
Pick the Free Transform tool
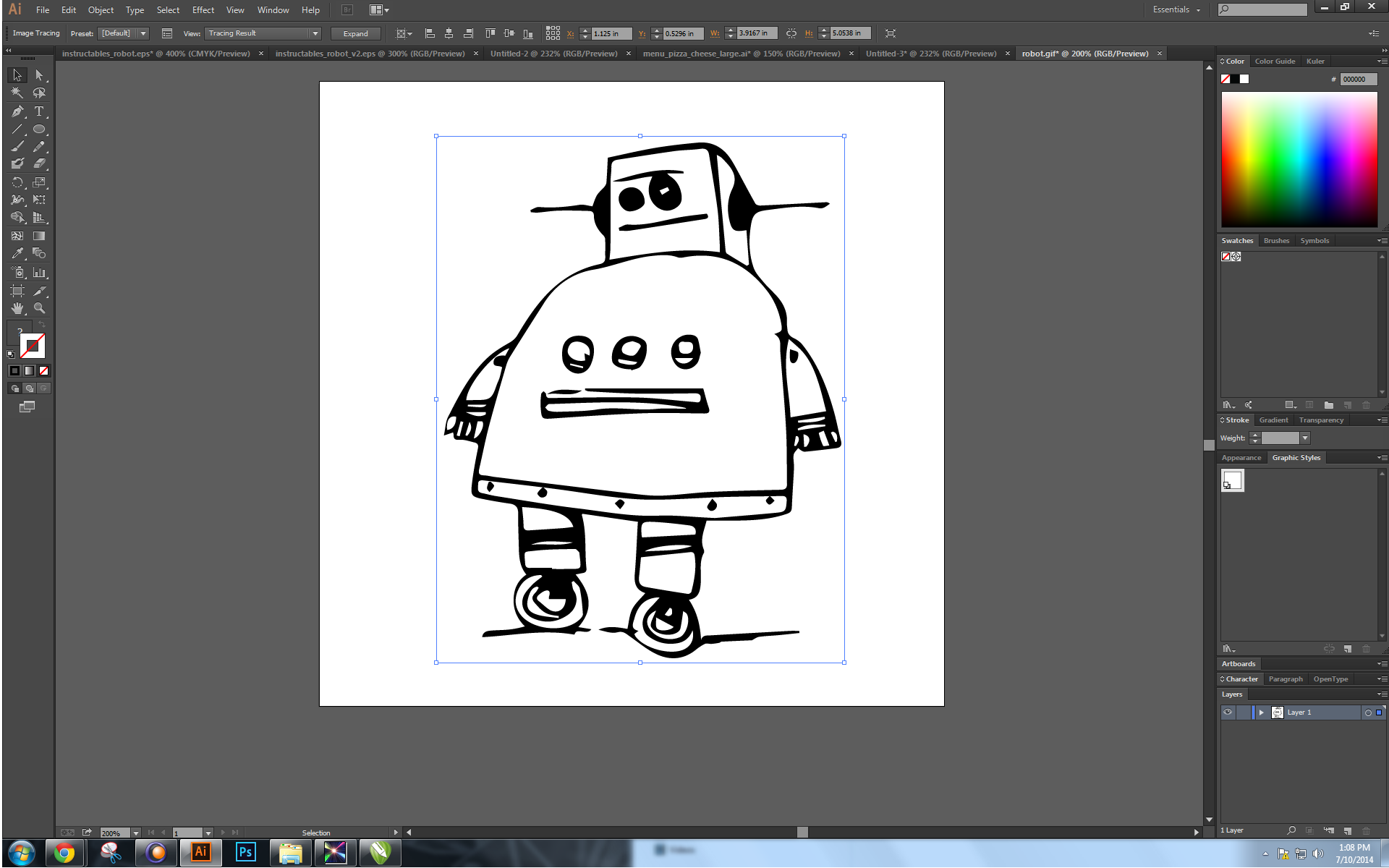pyautogui.click(x=39, y=200)
